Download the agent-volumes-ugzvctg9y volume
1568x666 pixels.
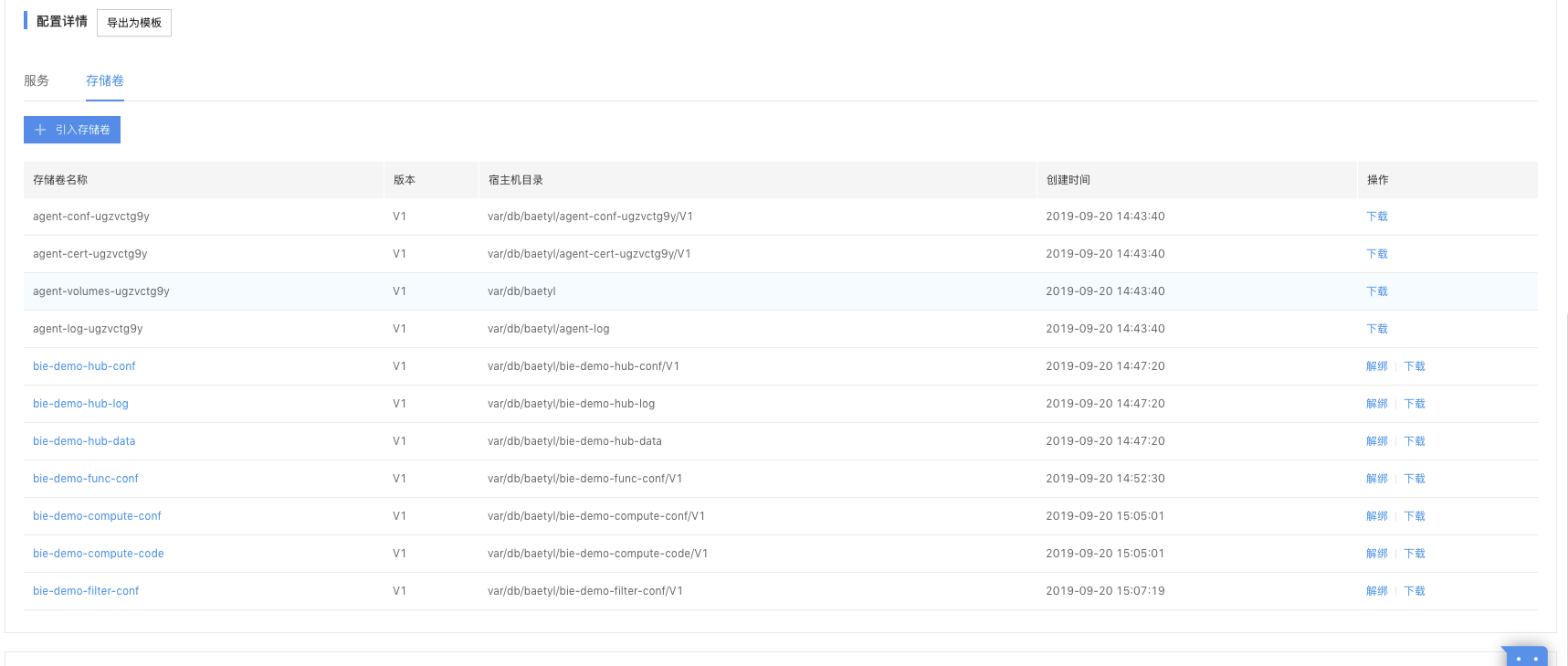pyautogui.click(x=1377, y=291)
